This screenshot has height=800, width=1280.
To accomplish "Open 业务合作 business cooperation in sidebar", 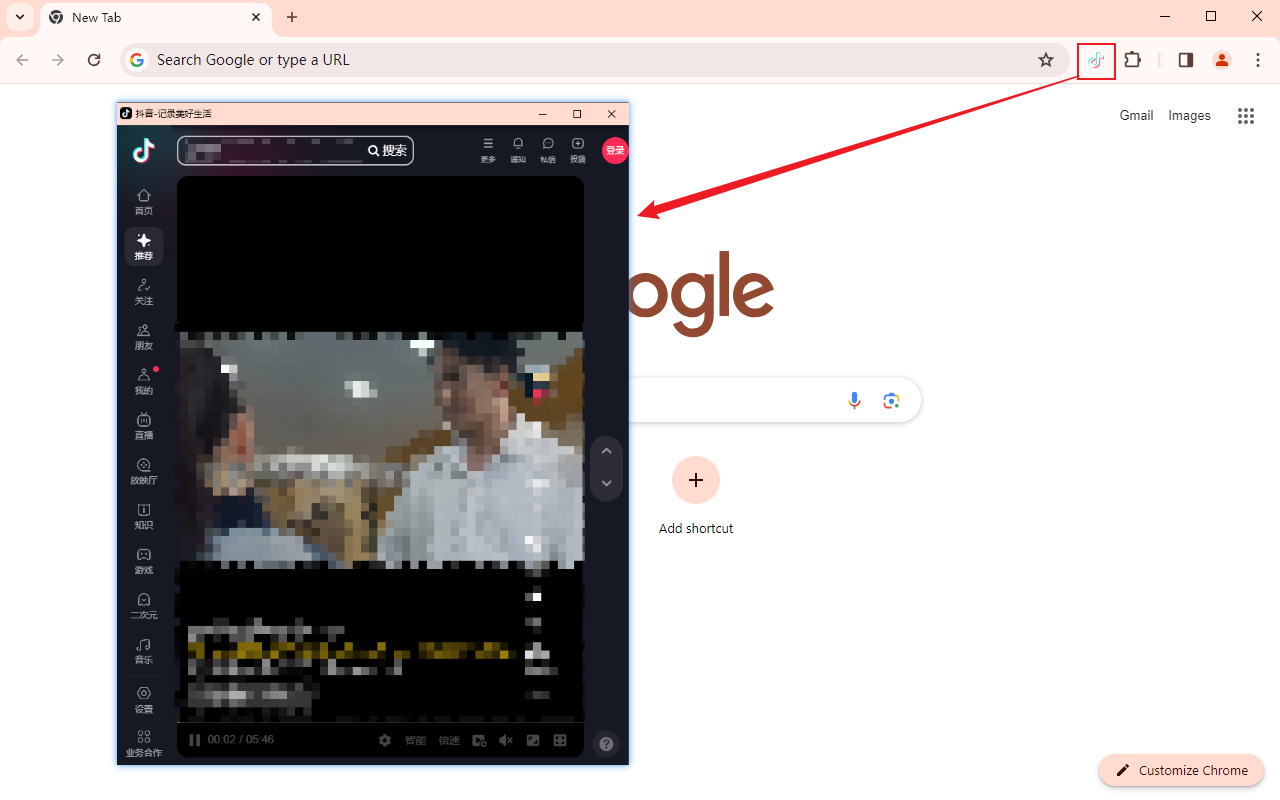I will (144, 743).
